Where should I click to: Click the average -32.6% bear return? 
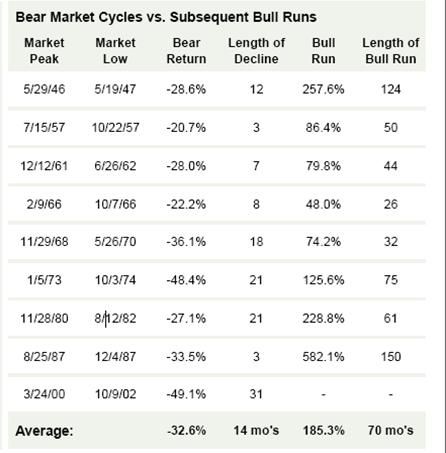(186, 430)
